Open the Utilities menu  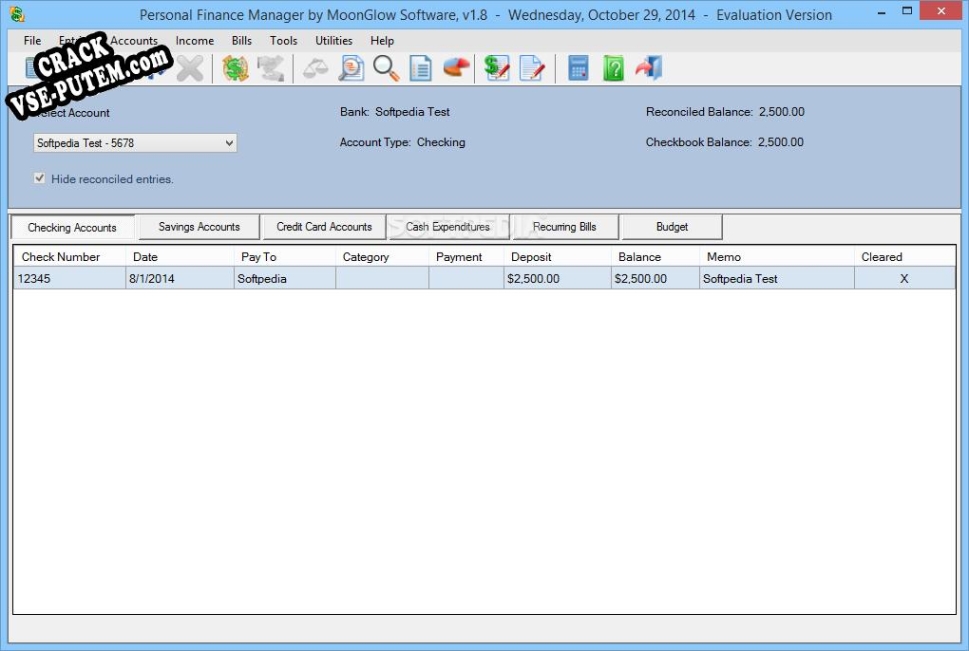pyautogui.click(x=334, y=41)
